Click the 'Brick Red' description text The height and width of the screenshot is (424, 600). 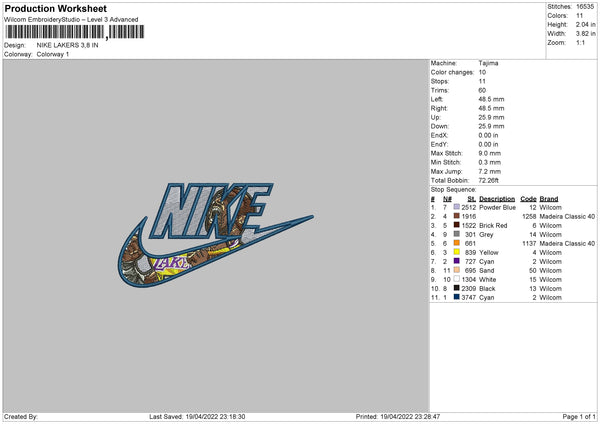(x=493, y=225)
